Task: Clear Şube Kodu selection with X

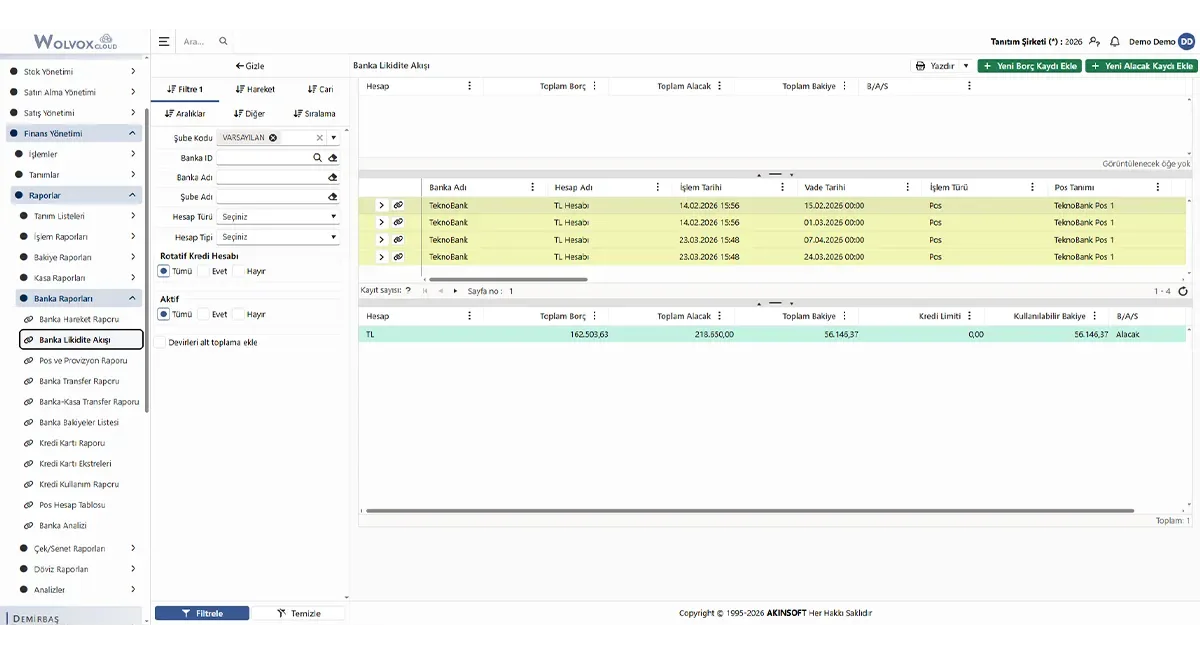Action: 320,138
